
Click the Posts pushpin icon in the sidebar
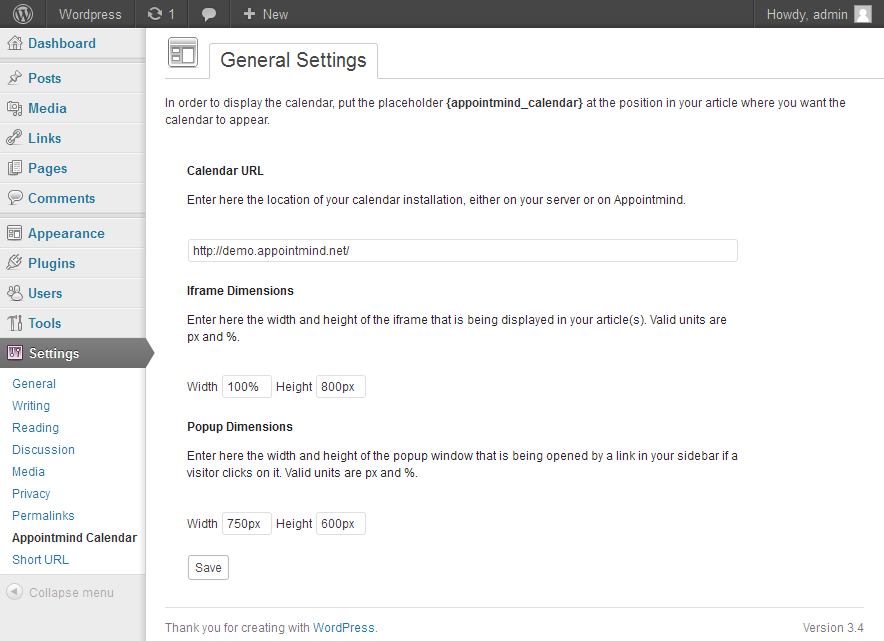point(14,78)
